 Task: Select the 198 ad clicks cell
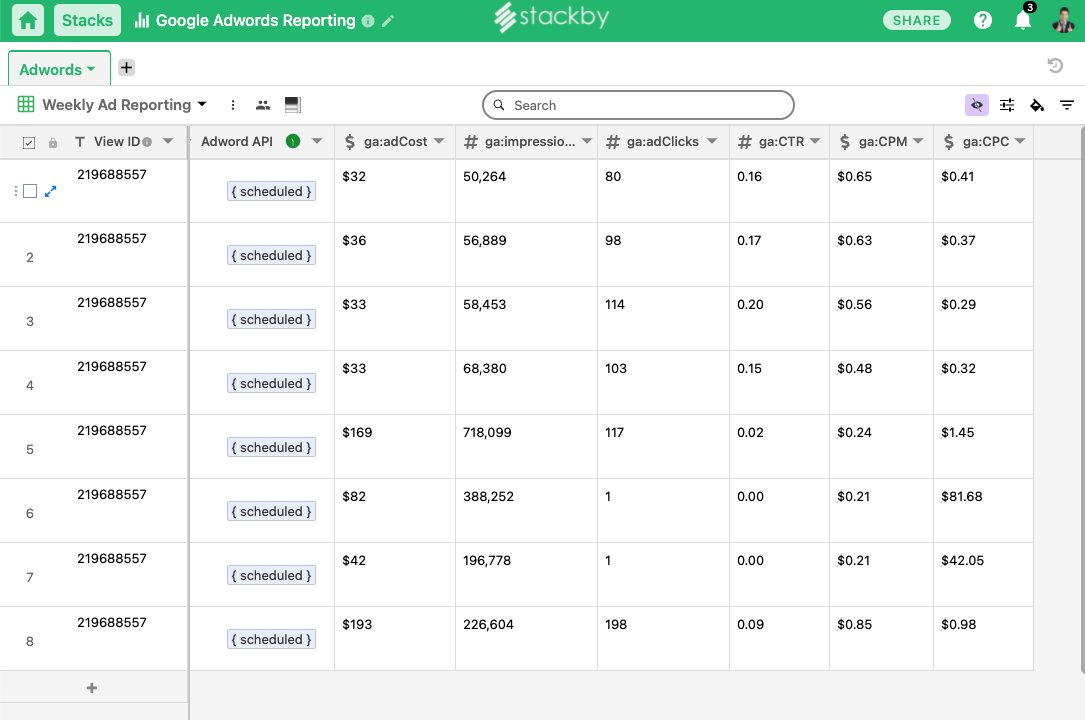tap(663, 638)
